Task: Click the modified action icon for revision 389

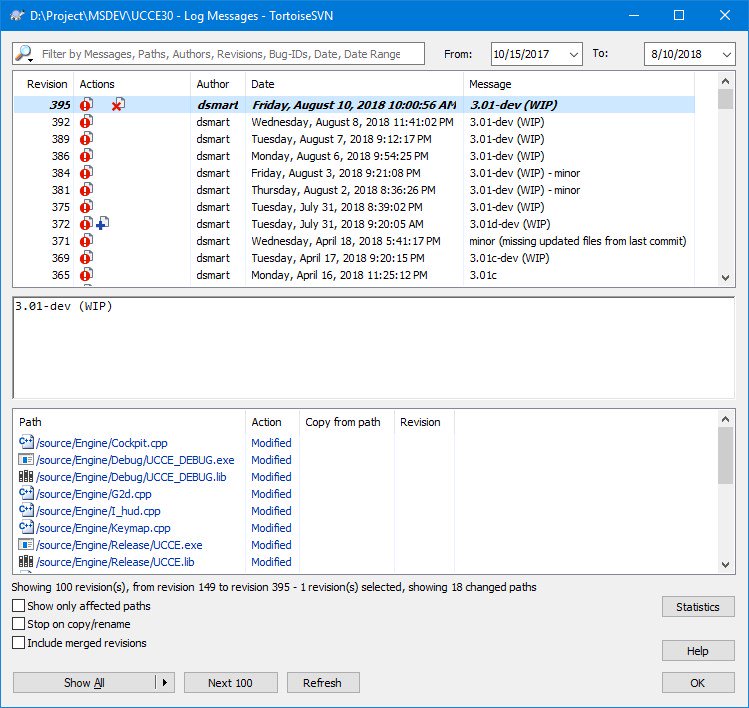Action: 86,139
